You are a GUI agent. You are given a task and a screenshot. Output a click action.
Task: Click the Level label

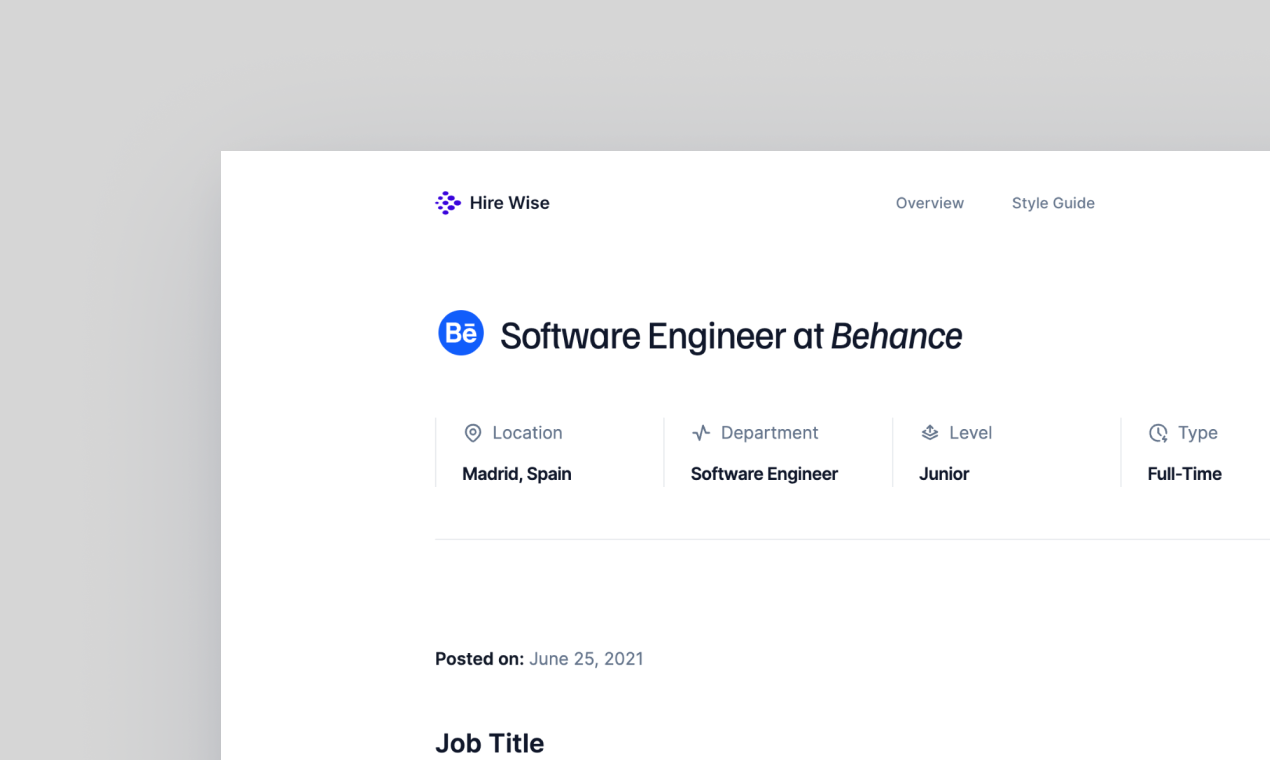click(970, 433)
